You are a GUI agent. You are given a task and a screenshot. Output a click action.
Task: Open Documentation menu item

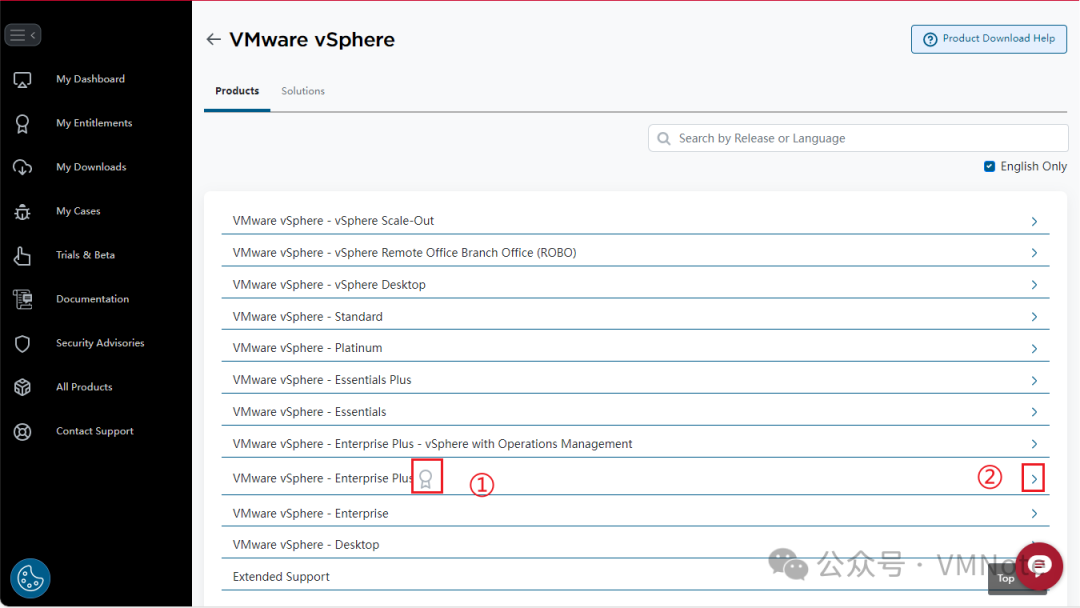click(x=92, y=299)
